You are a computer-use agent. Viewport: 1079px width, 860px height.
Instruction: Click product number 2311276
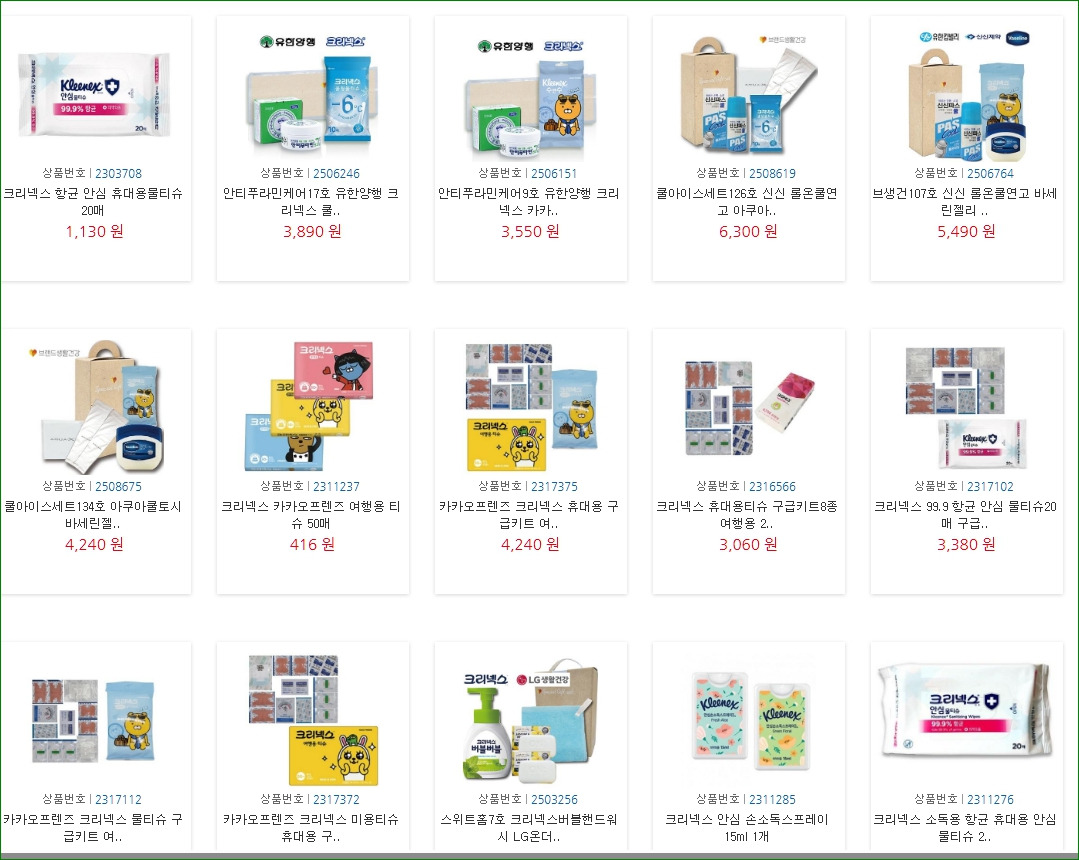(x=990, y=799)
